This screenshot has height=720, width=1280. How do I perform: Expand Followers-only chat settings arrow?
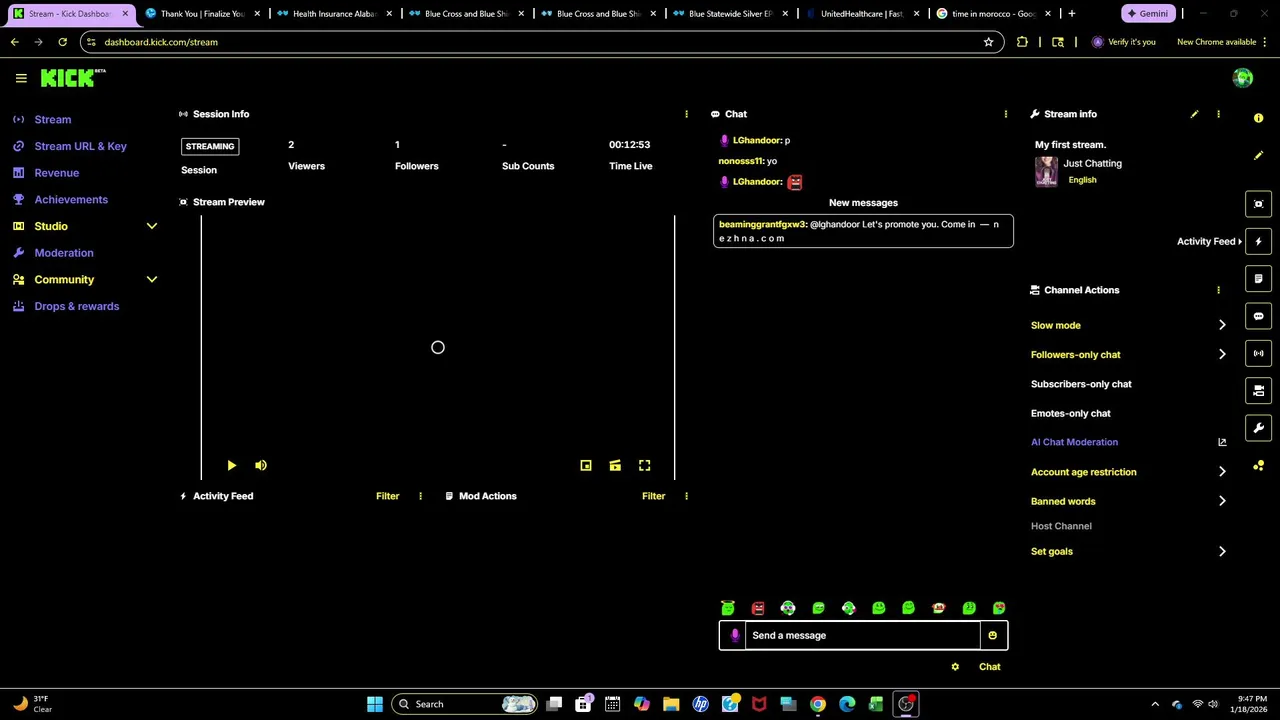(x=1222, y=354)
